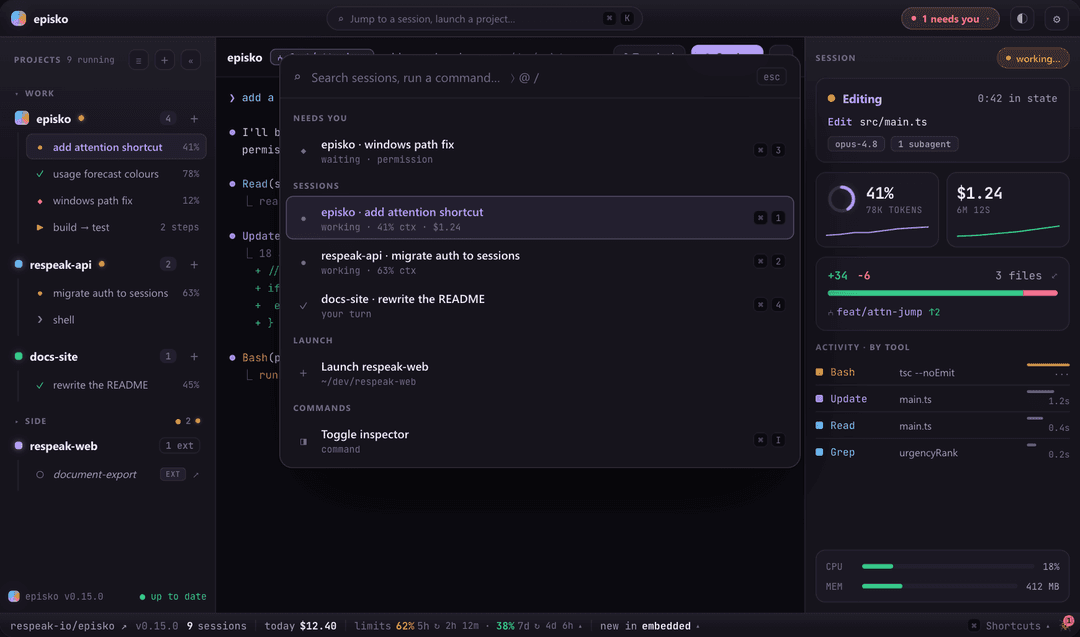
Task: Add a session to respeak-api project
Action: [x=194, y=264]
